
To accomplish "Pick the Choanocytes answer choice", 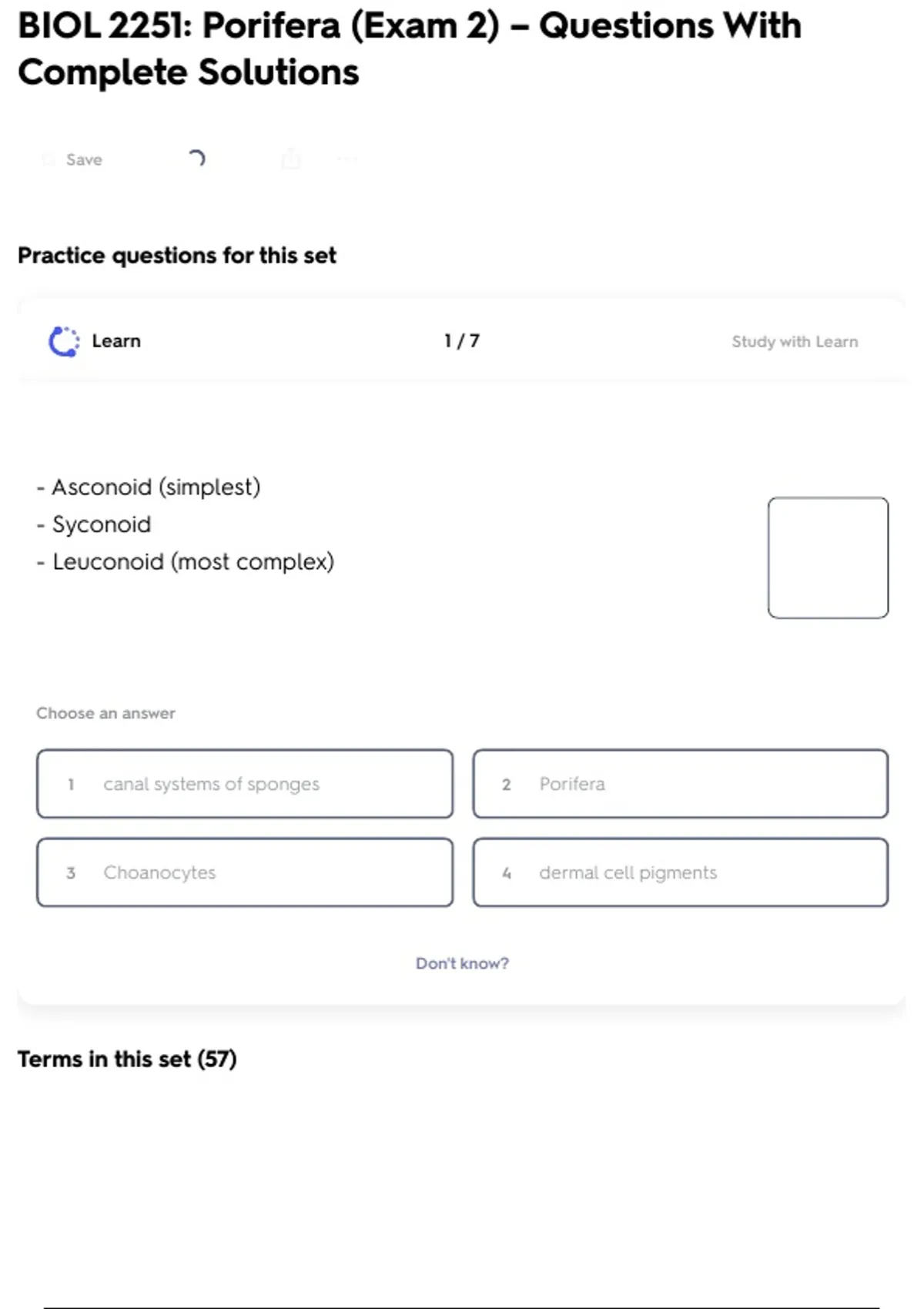I will [x=245, y=872].
